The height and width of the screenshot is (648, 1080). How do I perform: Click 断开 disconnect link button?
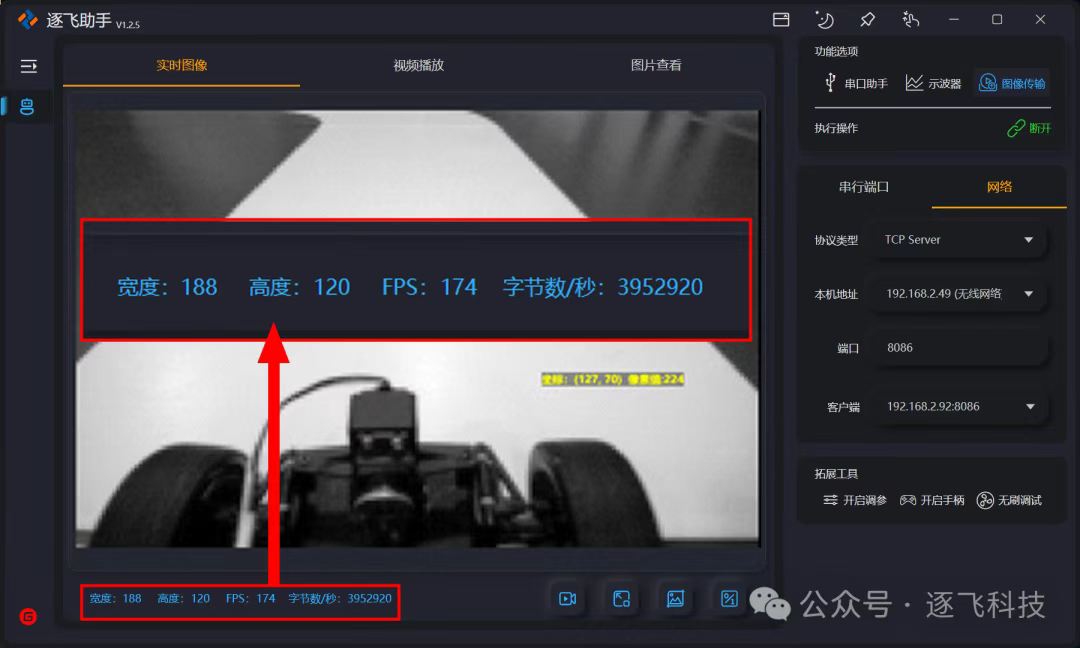[1029, 128]
